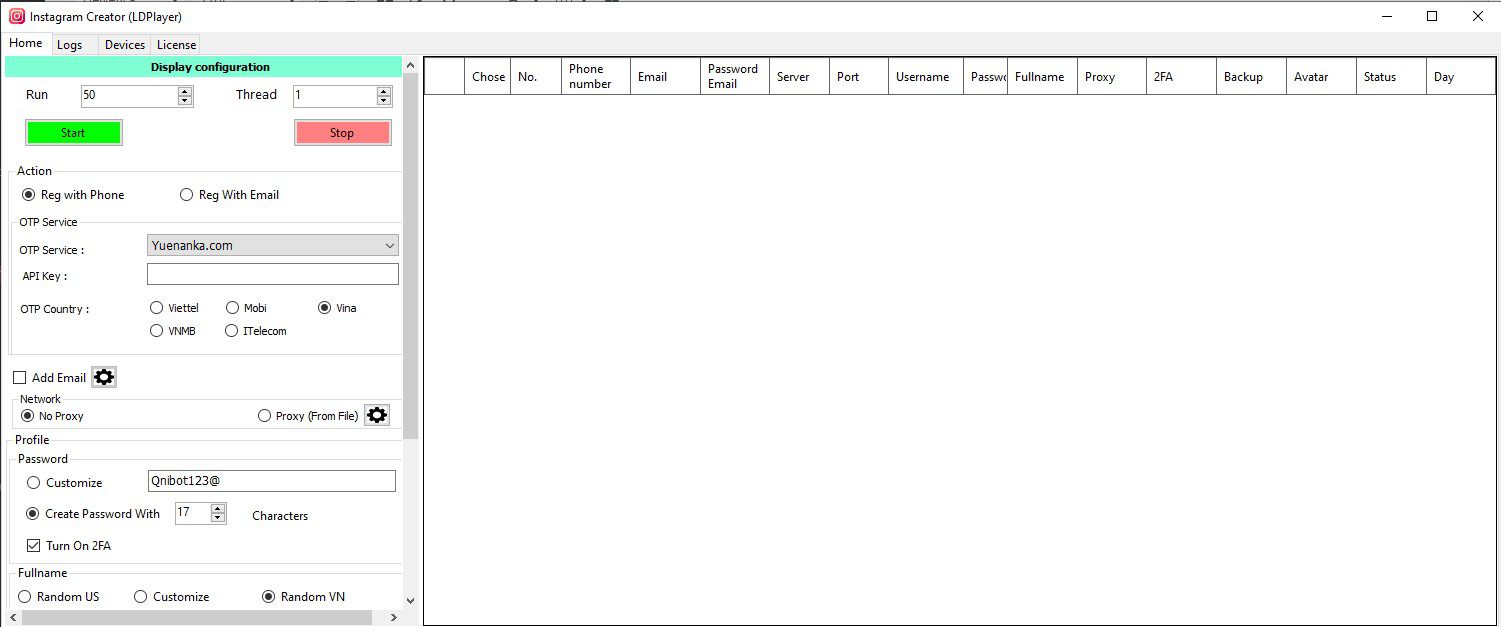
Task: Choose Mobi as OTP country
Action: coord(246,308)
